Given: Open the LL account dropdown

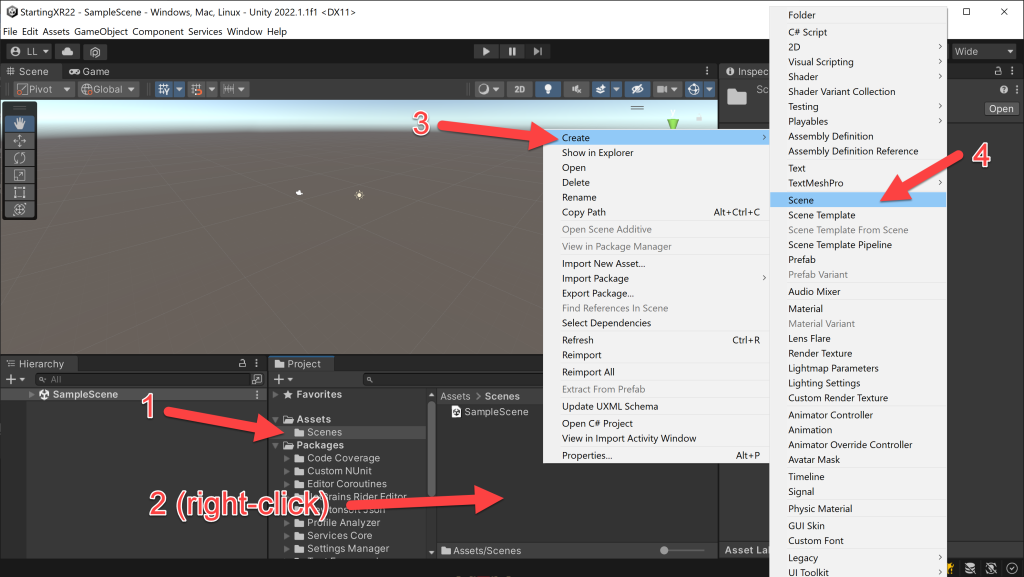Looking at the screenshot, I should (x=30, y=52).
